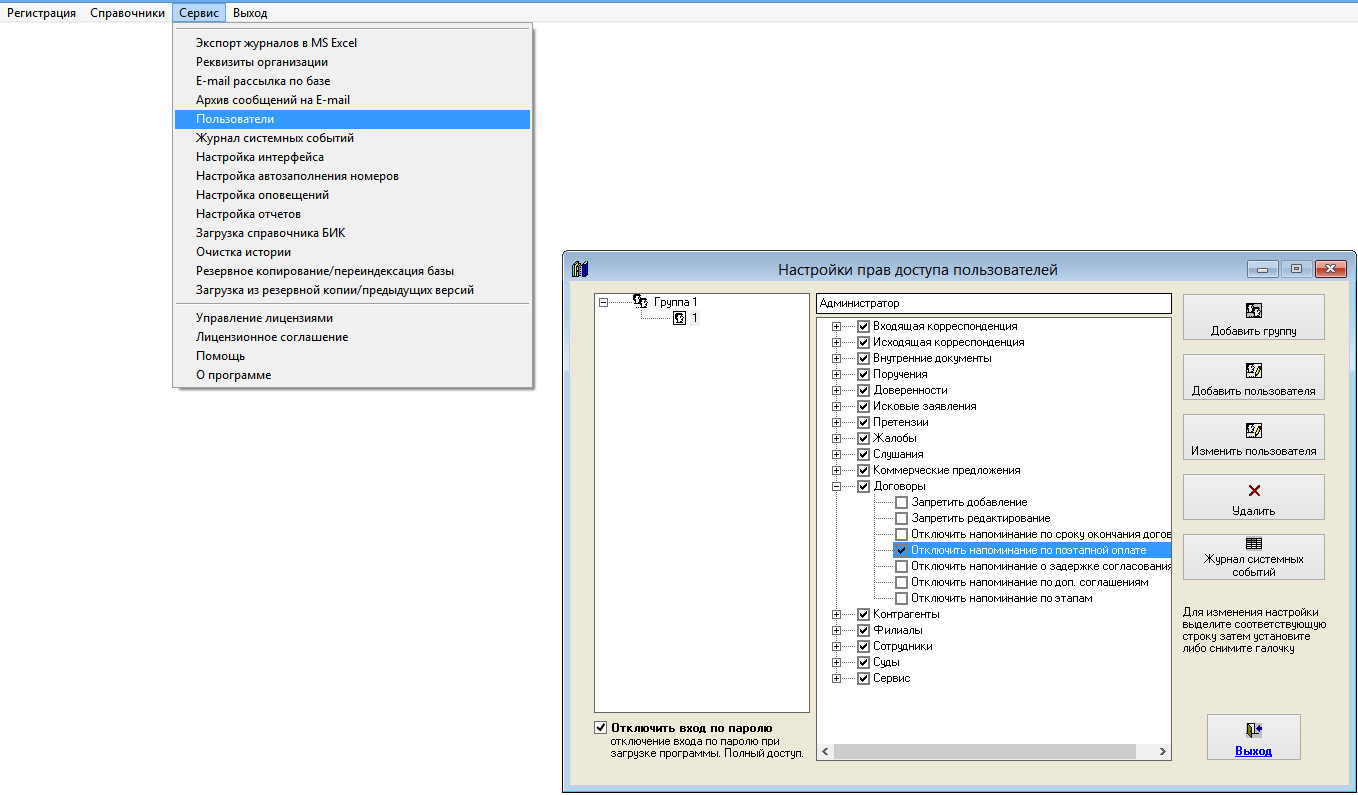This screenshot has width=1358, height=795.
Task: Collapse the Договоры node
Action: [837, 486]
